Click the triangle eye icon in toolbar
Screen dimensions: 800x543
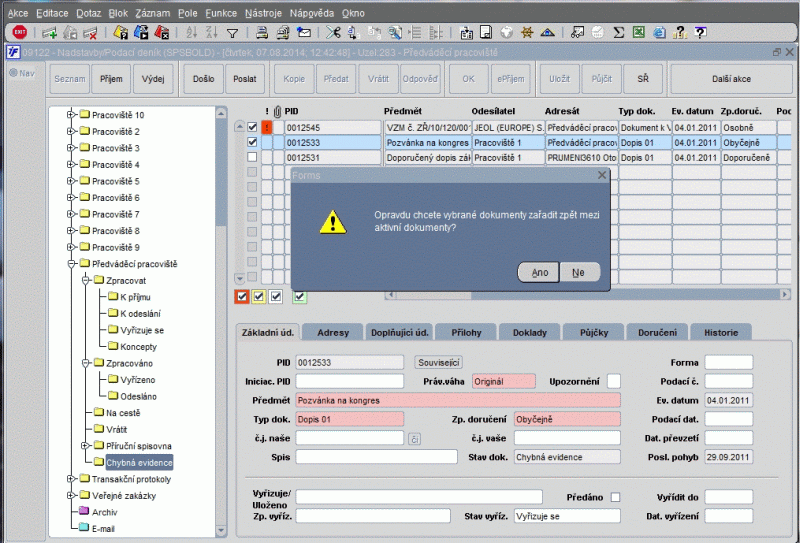coord(547,33)
